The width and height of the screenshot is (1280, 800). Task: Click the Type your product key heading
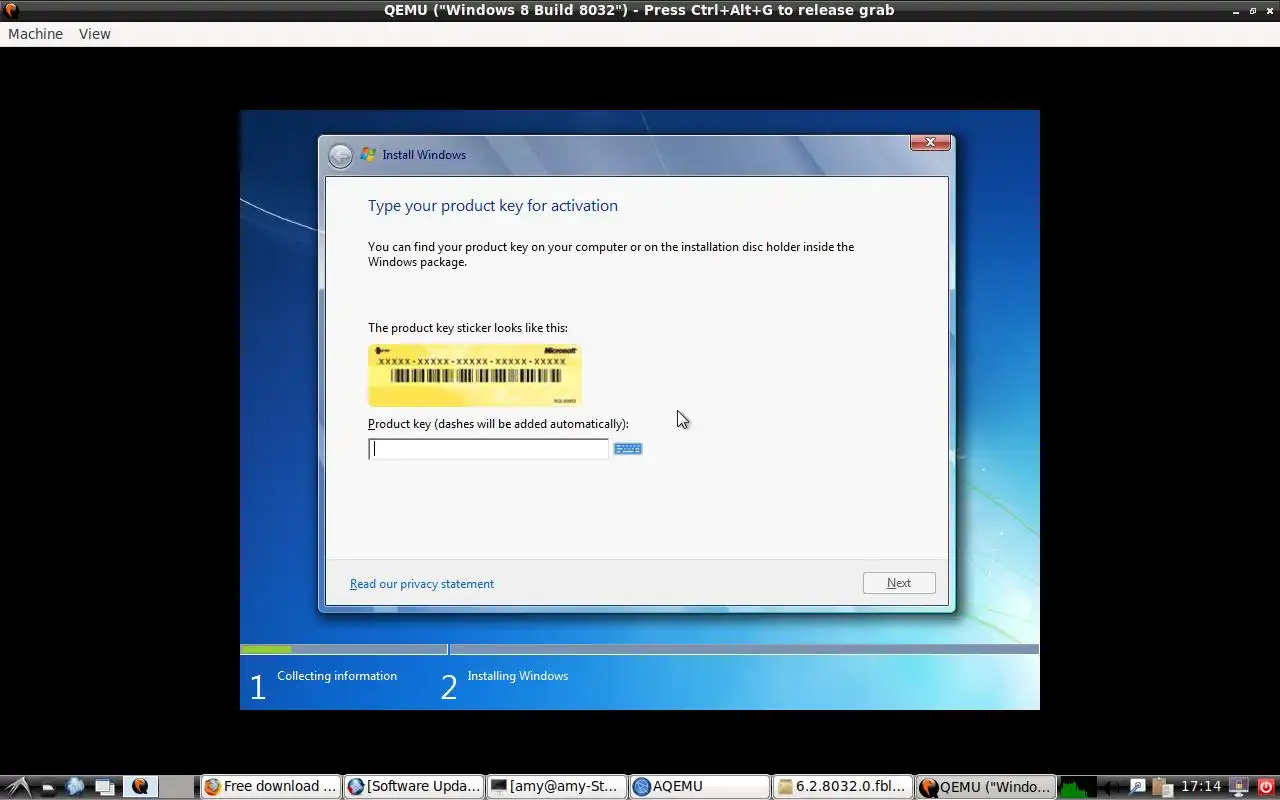(493, 206)
